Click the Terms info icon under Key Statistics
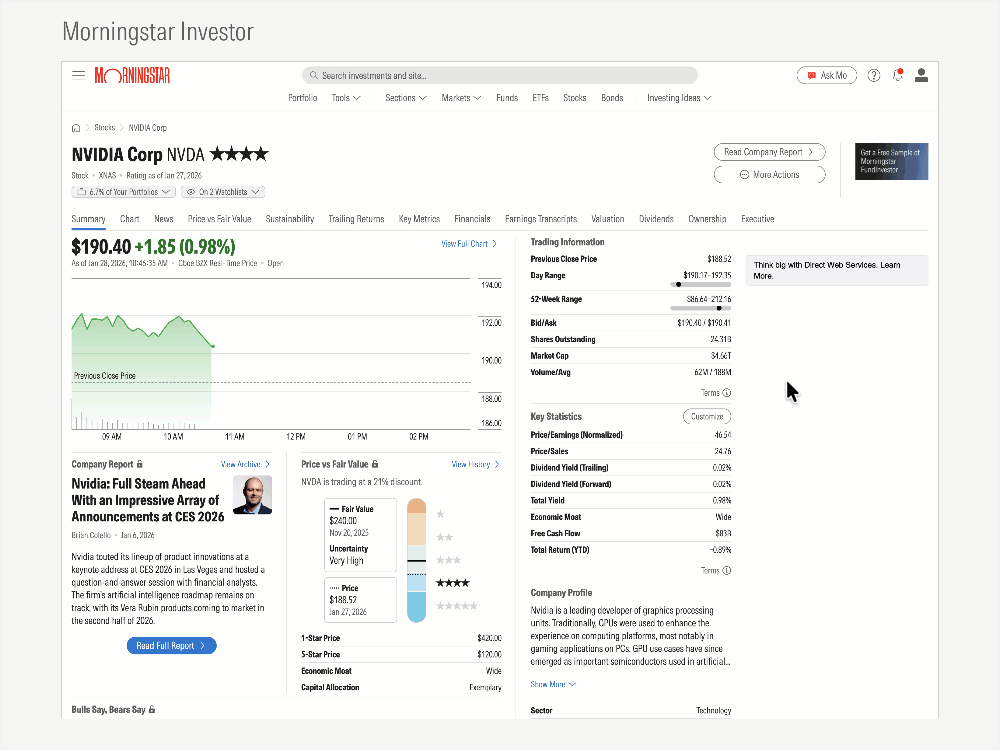1000x750 pixels. click(726, 570)
